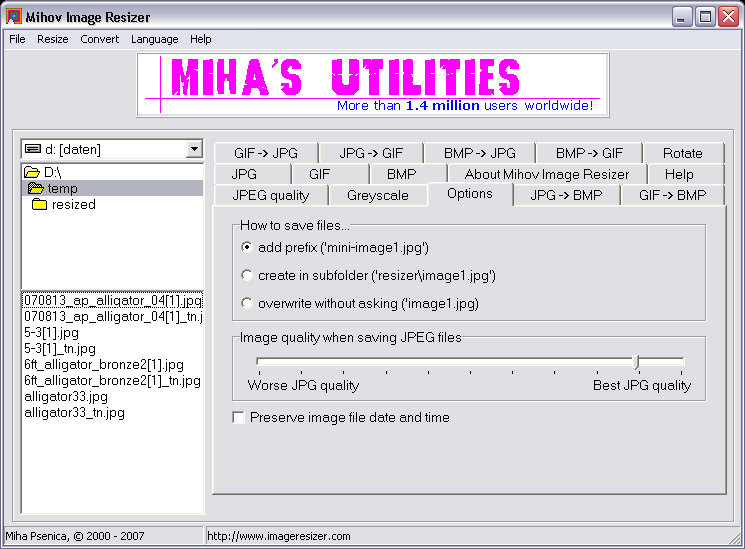The width and height of the screenshot is (745, 549).
Task: Switch to the BMP -> GIF tab
Action: 589,153
